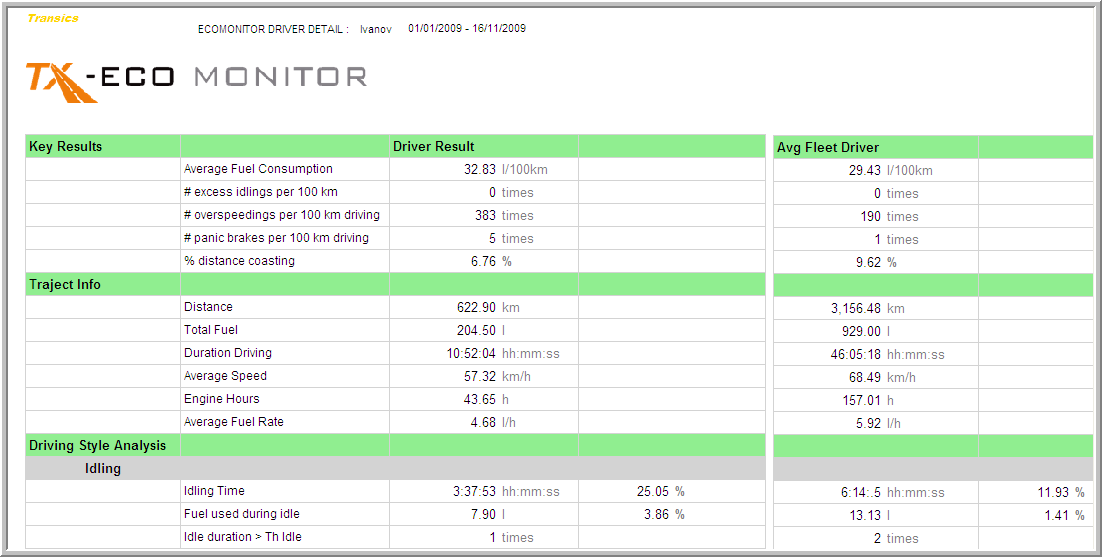
Task: Click the grey Idling subsection header
Action: [x=103, y=468]
